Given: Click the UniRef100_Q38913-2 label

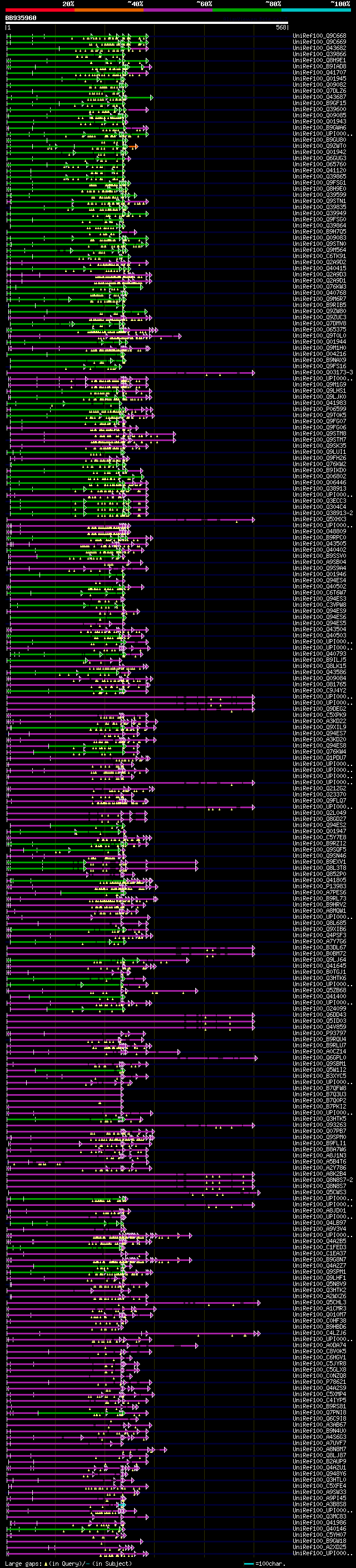Looking at the screenshot, I should pos(323,513).
